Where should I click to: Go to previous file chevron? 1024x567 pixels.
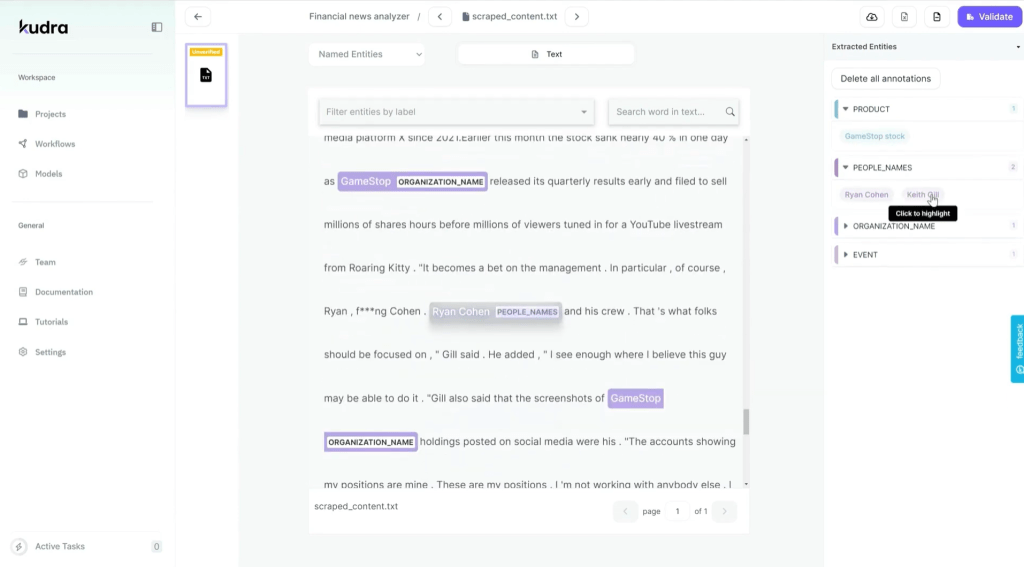click(x=440, y=16)
